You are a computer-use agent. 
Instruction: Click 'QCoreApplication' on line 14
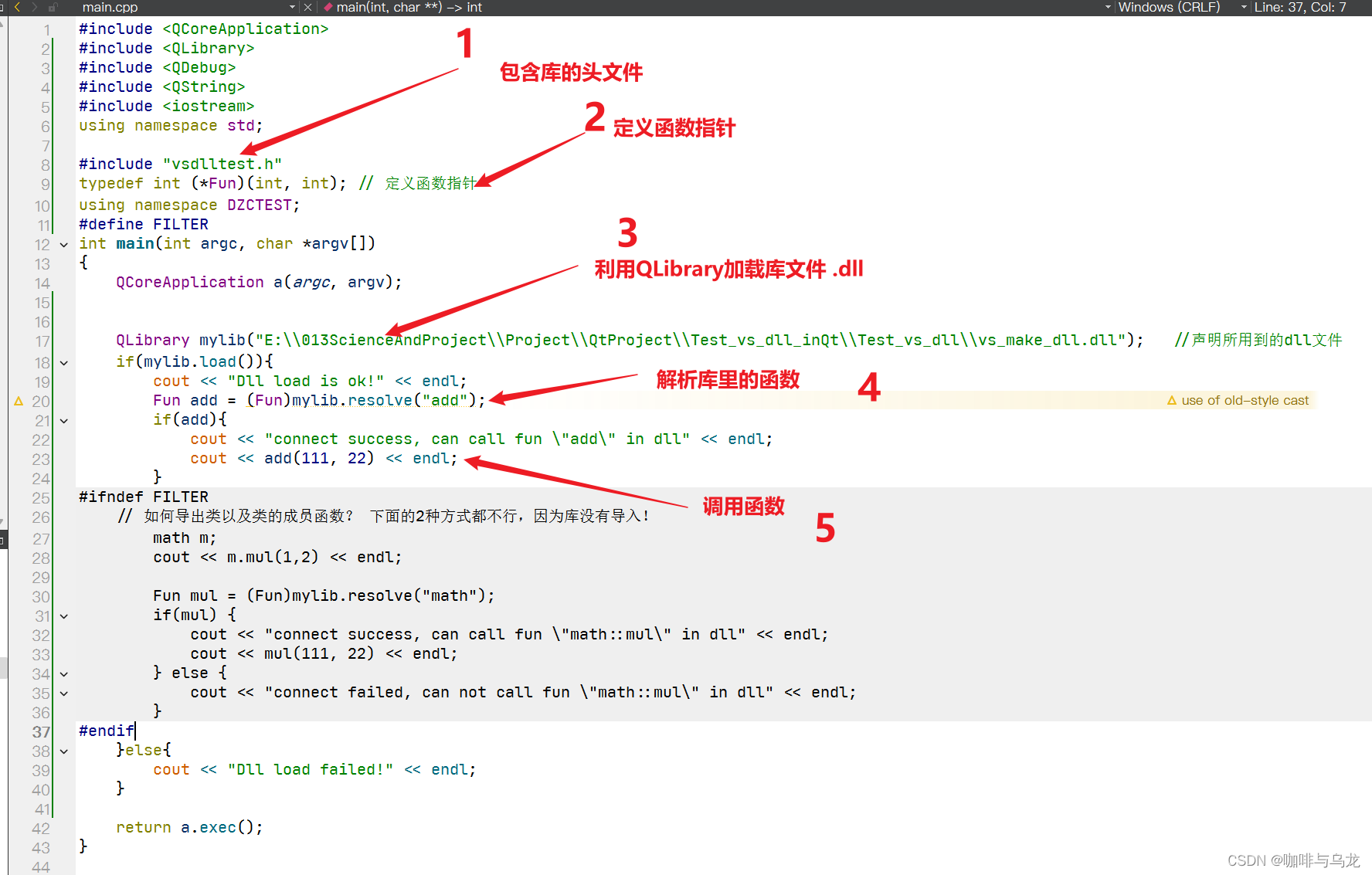(190, 282)
